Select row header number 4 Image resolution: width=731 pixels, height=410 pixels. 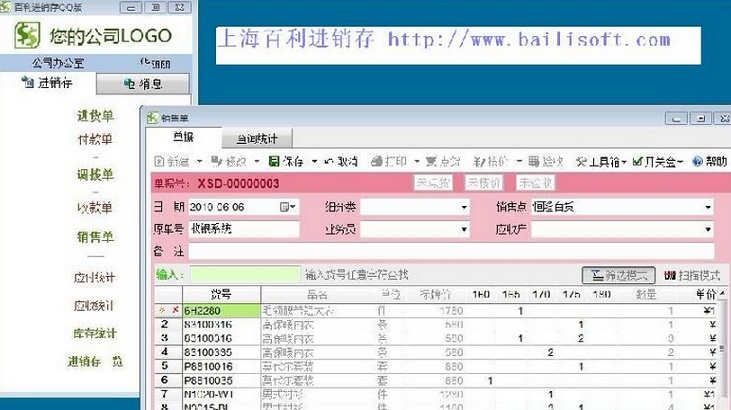[164, 352]
